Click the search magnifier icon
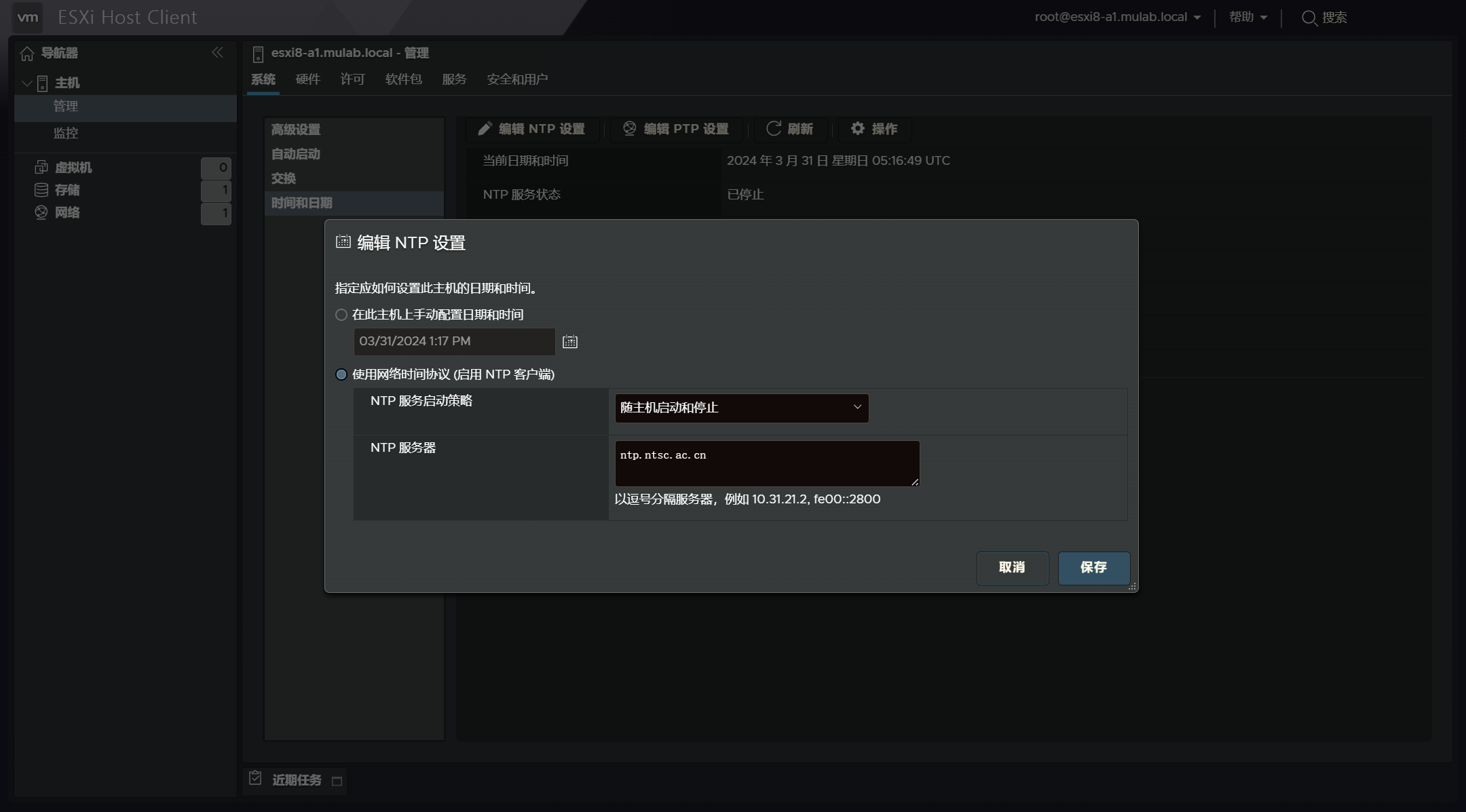 coord(1309,18)
